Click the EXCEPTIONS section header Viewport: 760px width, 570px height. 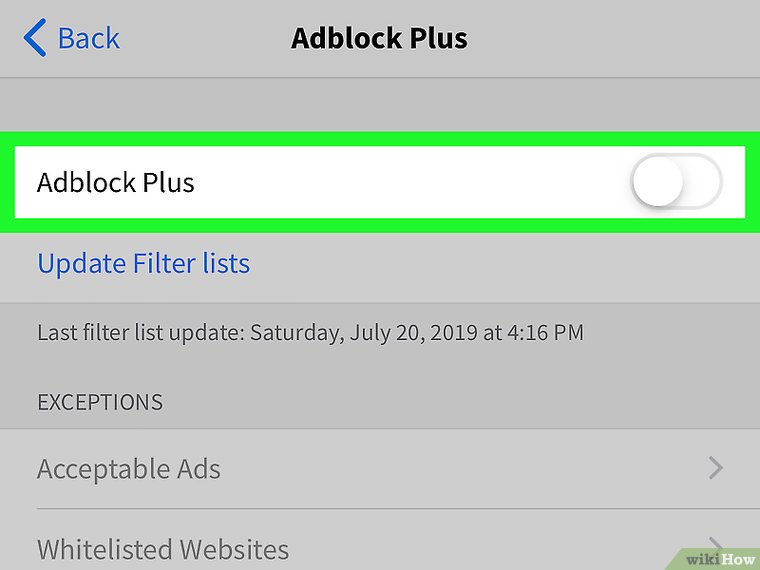pyautogui.click(x=100, y=402)
